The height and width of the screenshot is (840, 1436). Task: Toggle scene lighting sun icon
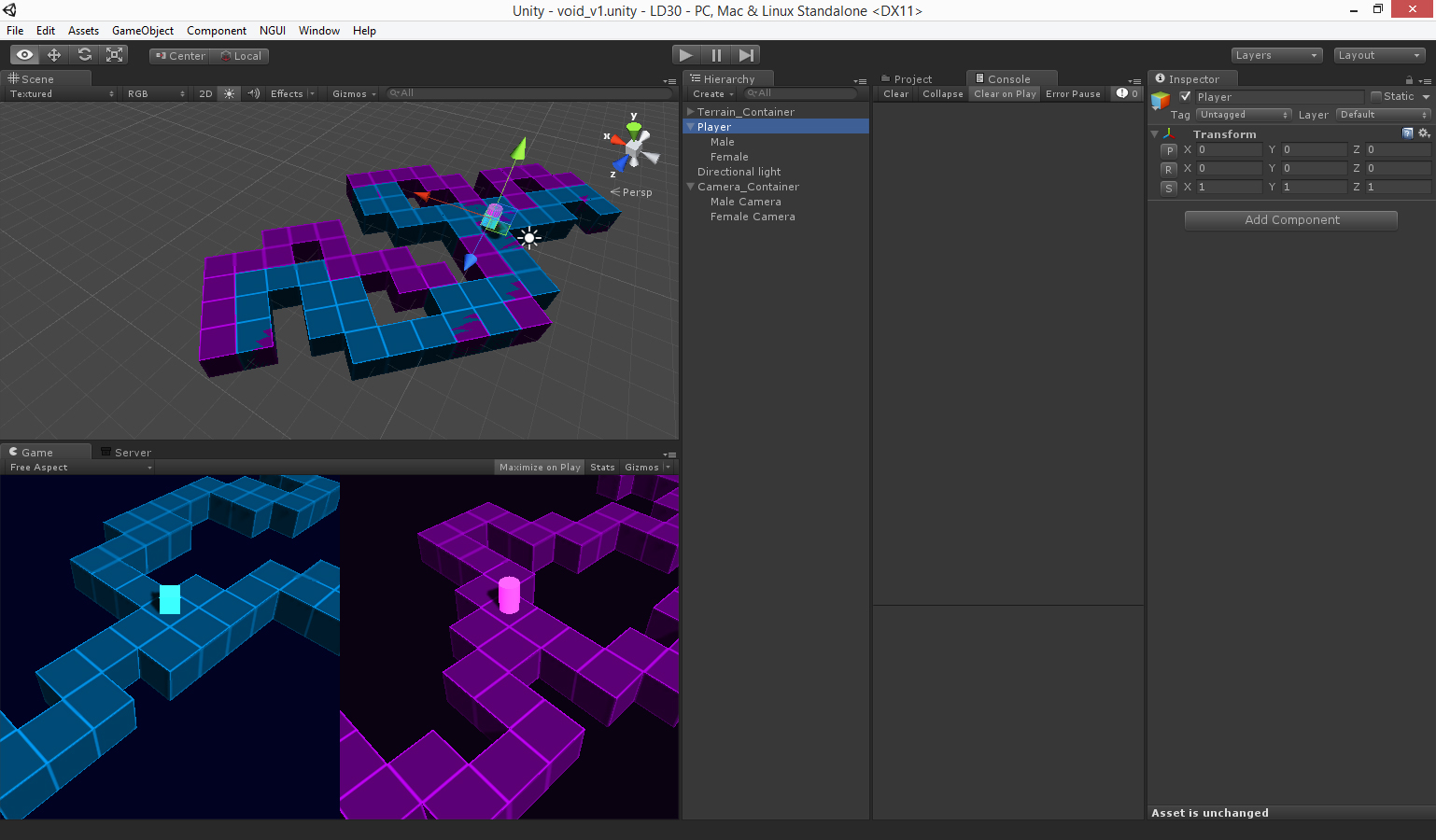click(x=230, y=93)
